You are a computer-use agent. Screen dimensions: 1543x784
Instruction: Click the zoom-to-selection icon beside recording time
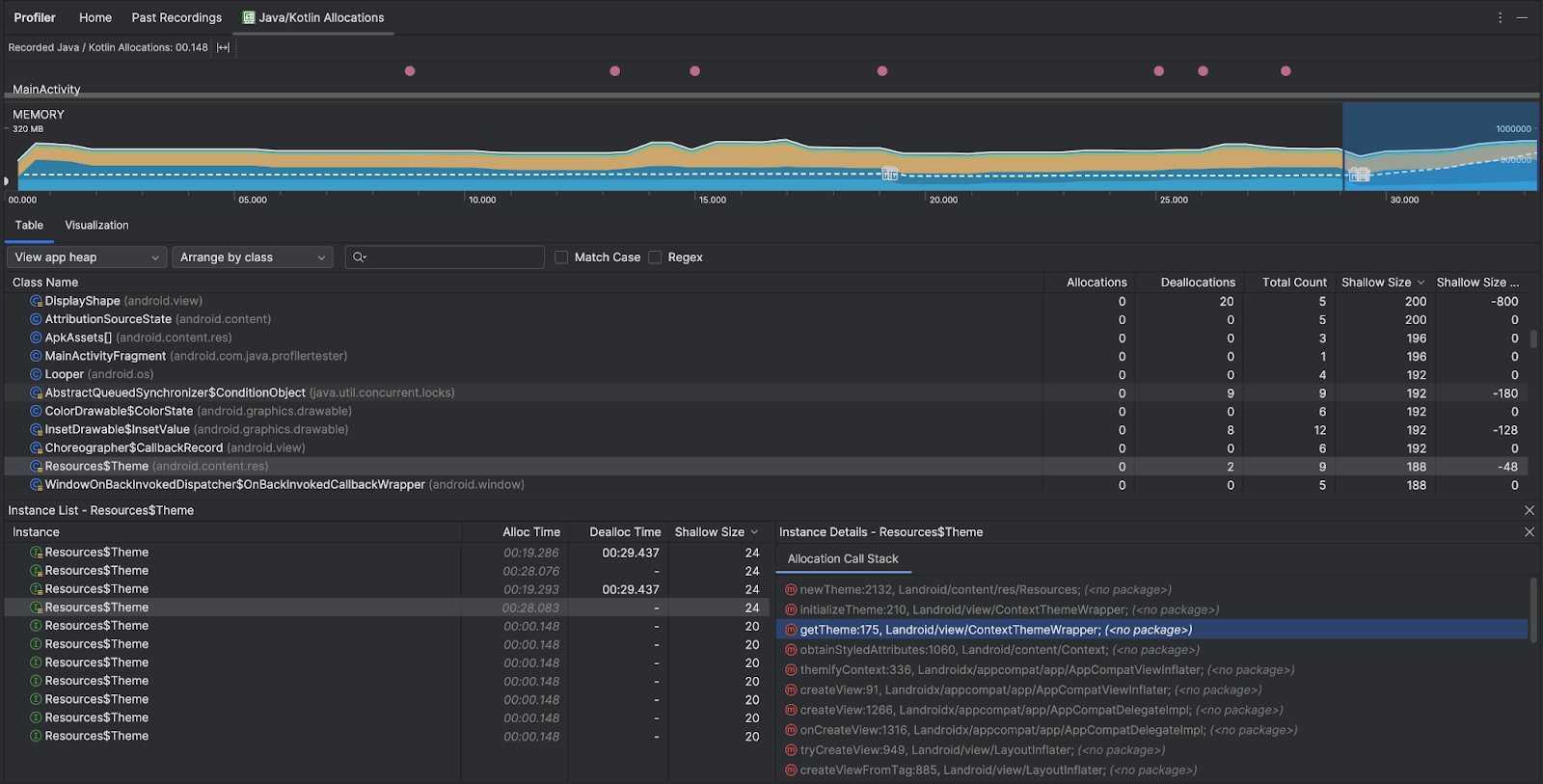[x=223, y=47]
